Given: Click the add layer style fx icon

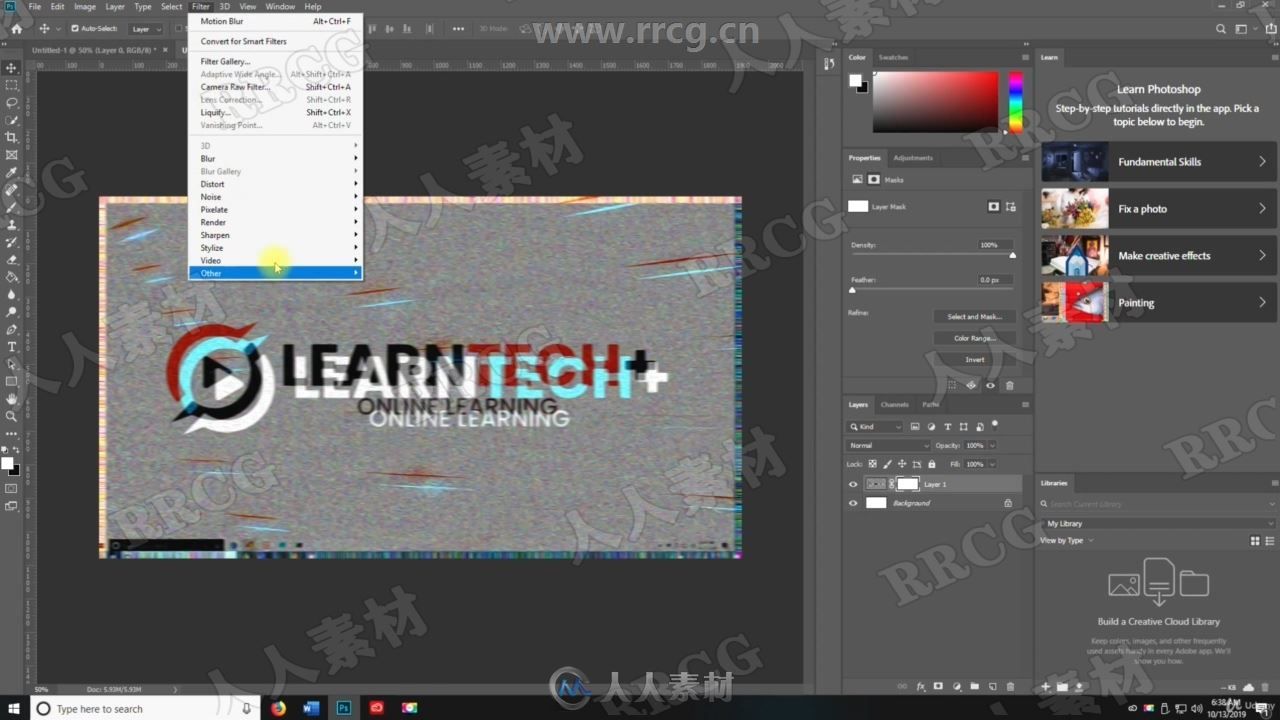Looking at the screenshot, I should pos(921,687).
